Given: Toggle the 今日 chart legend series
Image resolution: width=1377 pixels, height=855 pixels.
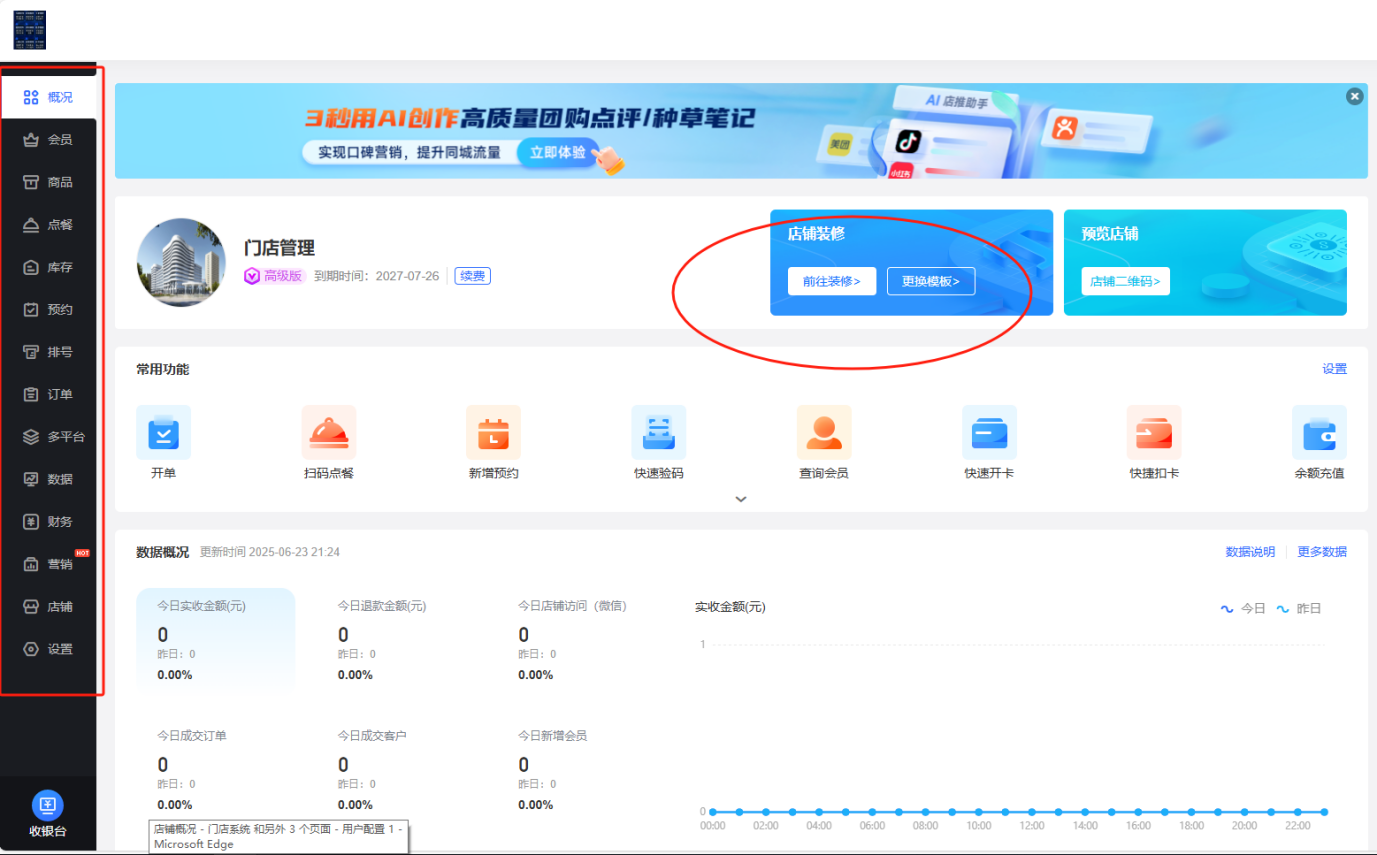Looking at the screenshot, I should 1243,608.
